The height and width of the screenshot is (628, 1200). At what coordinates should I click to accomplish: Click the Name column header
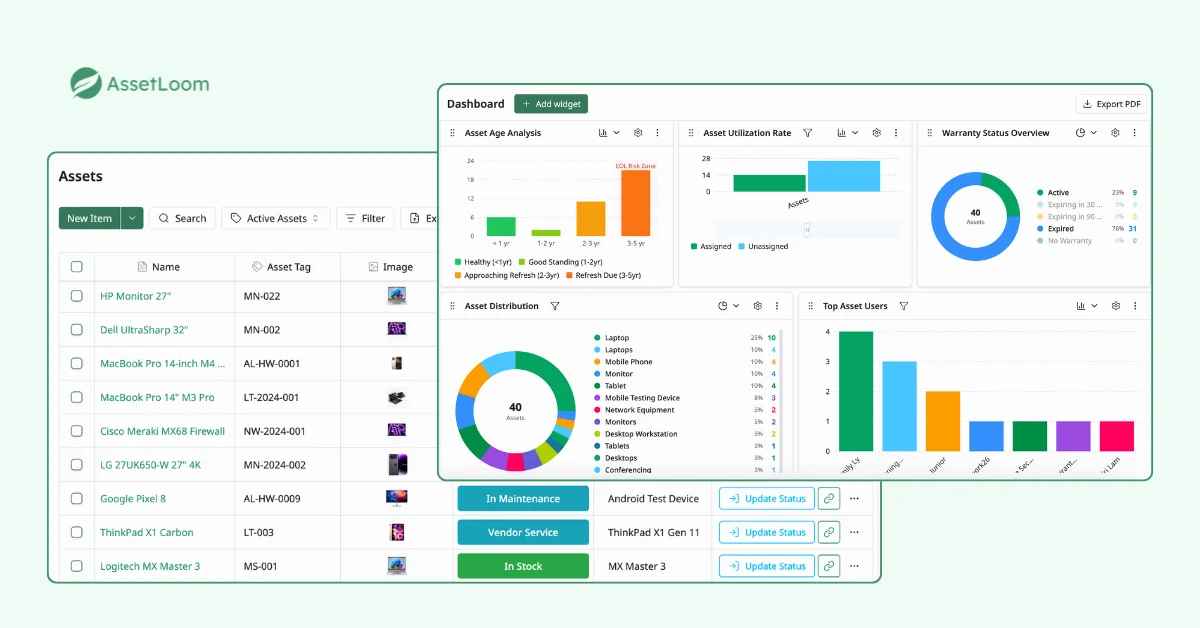[x=158, y=267]
